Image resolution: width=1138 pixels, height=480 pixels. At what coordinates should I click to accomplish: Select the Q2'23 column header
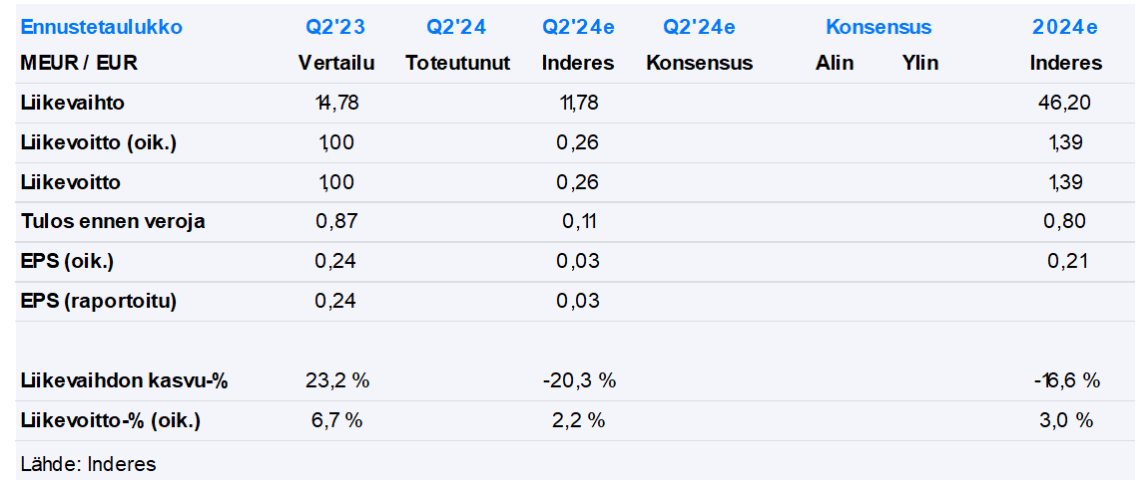[336, 27]
